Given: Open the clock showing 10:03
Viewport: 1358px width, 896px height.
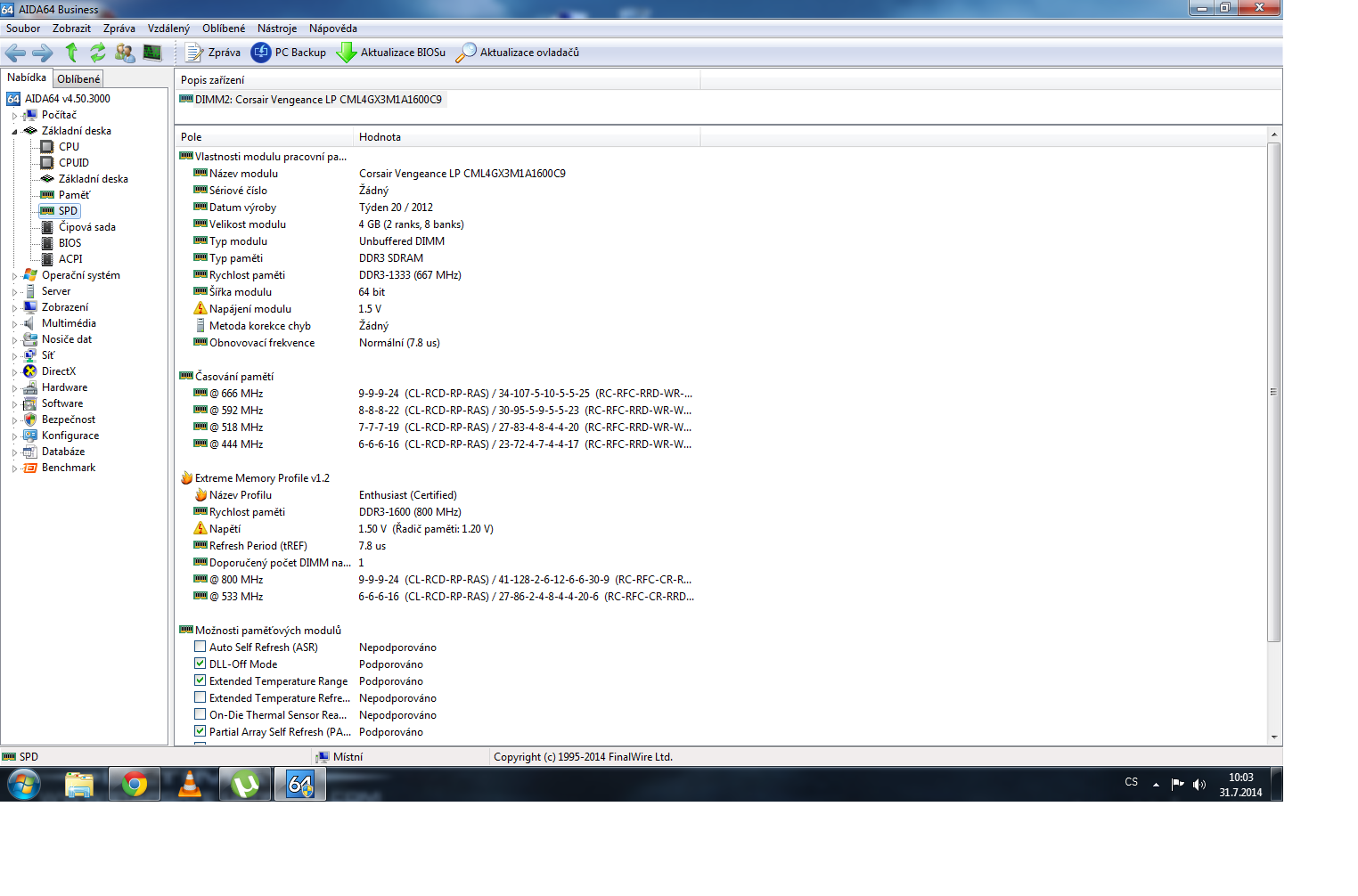Looking at the screenshot, I should tap(1240, 785).
